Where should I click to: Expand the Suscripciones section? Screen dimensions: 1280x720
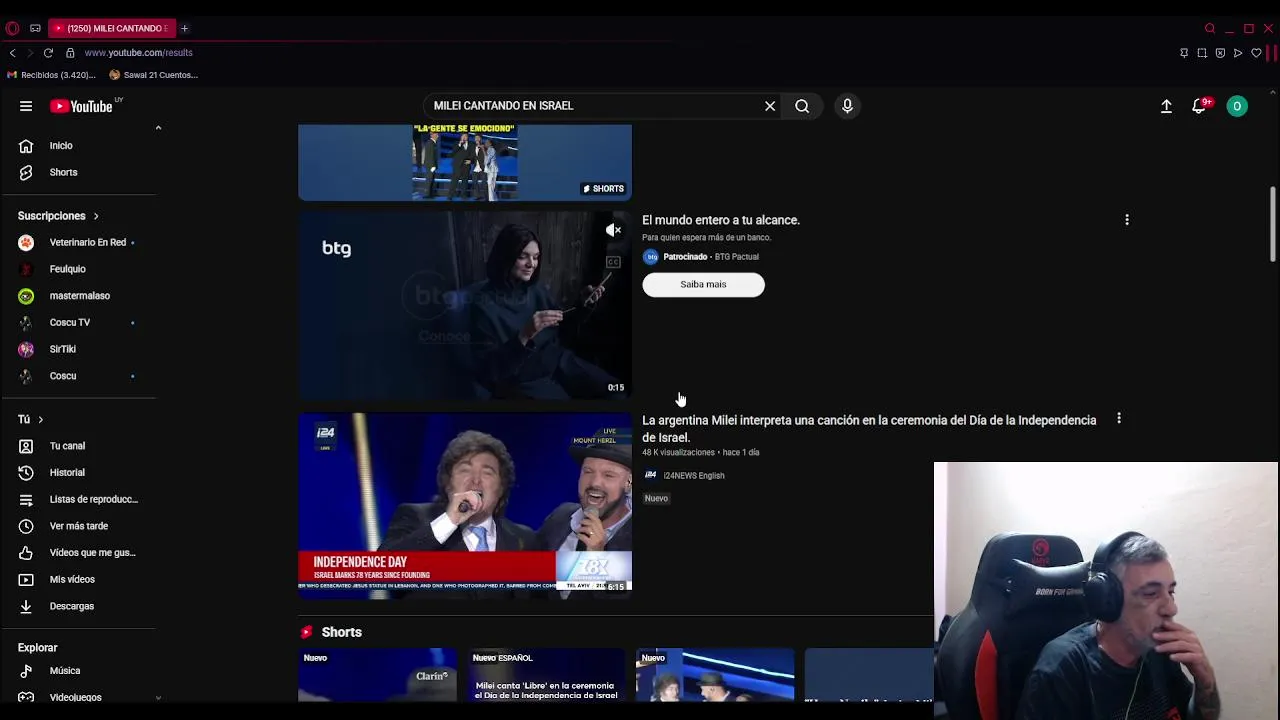pyautogui.click(x=58, y=216)
